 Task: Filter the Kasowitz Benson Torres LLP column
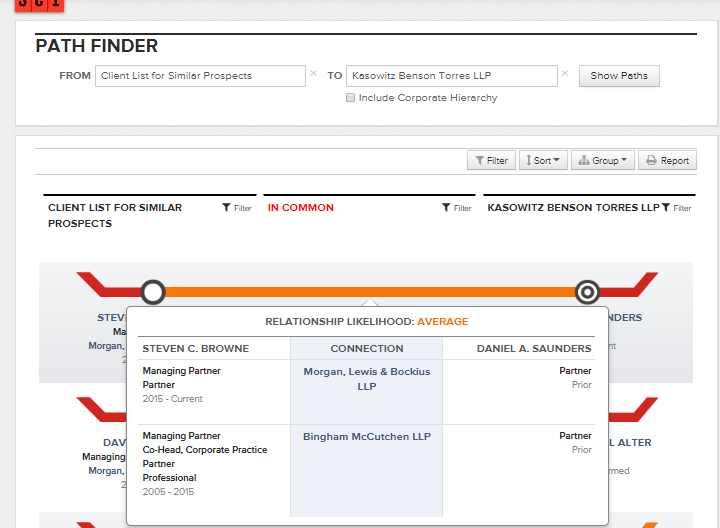point(676,208)
